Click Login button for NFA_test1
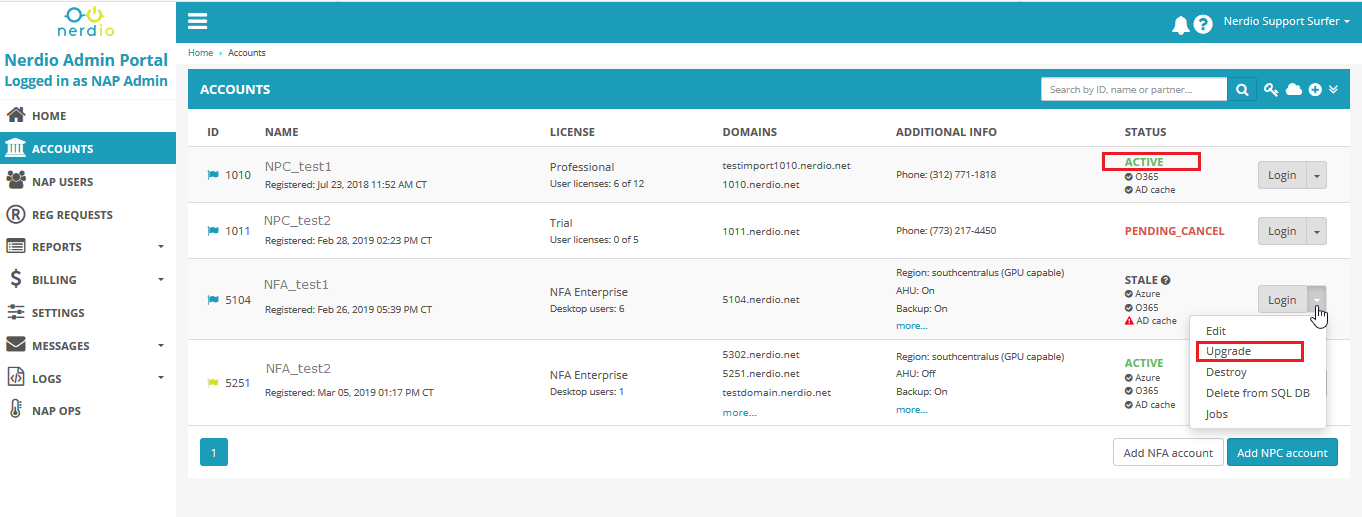Image resolution: width=1362 pixels, height=517 pixels. pyautogui.click(x=1282, y=300)
